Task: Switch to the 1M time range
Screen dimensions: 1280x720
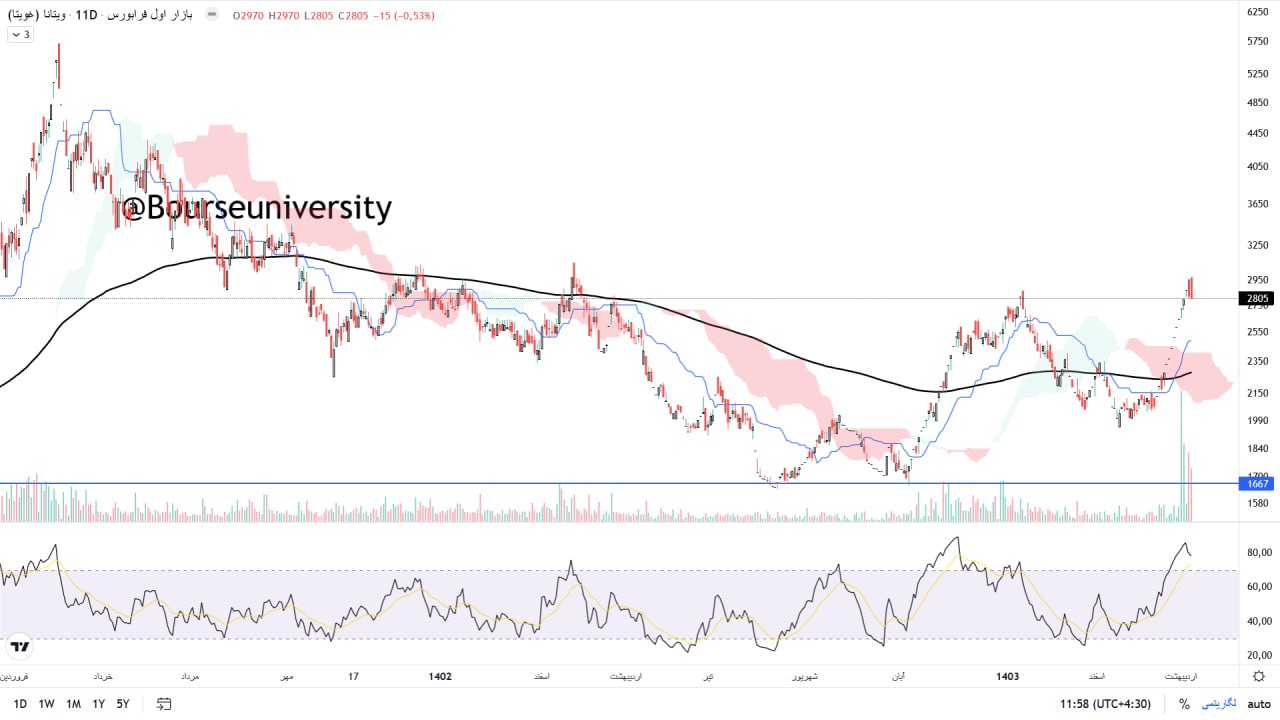Action: (x=73, y=704)
